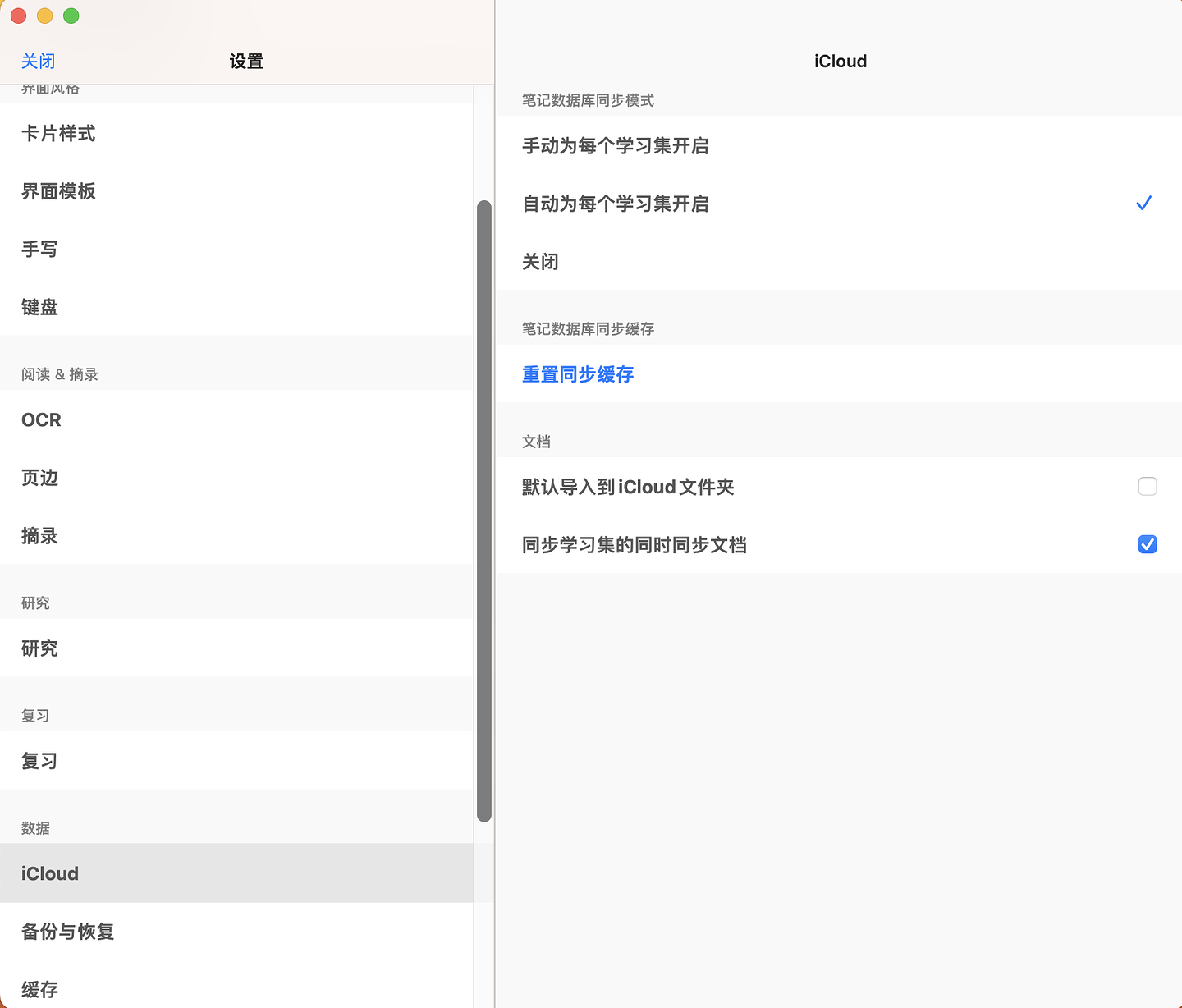The width and height of the screenshot is (1182, 1008).
Task: Select the 键盘 settings item
Action: click(236, 307)
